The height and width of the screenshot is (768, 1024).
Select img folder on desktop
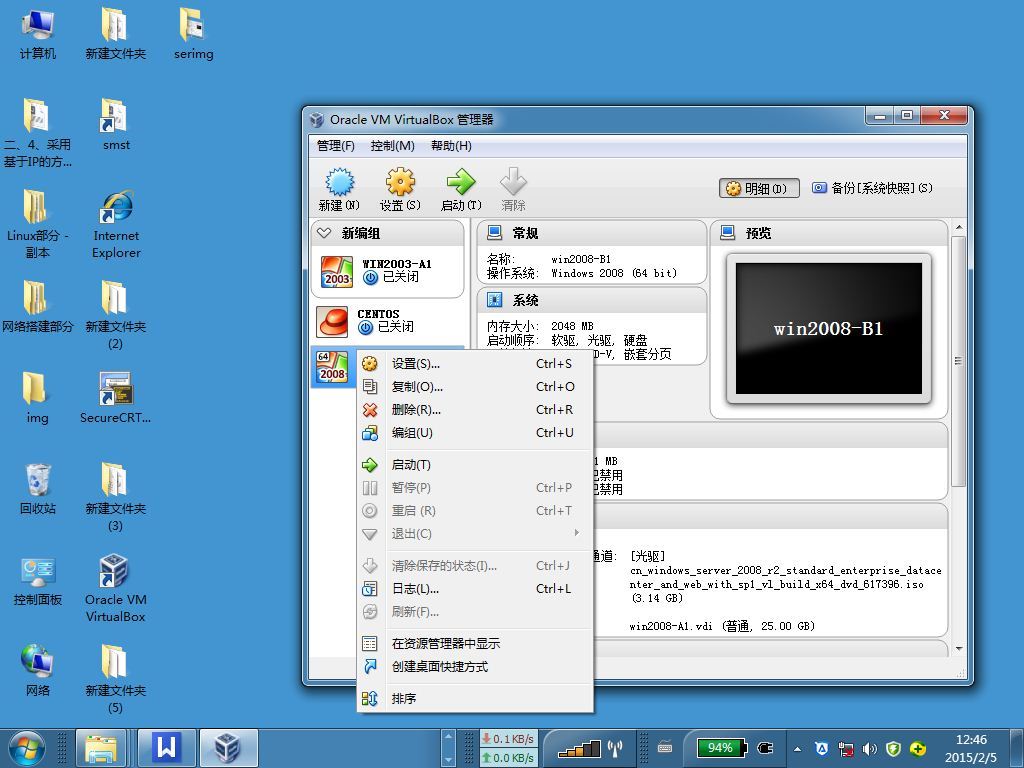37,398
